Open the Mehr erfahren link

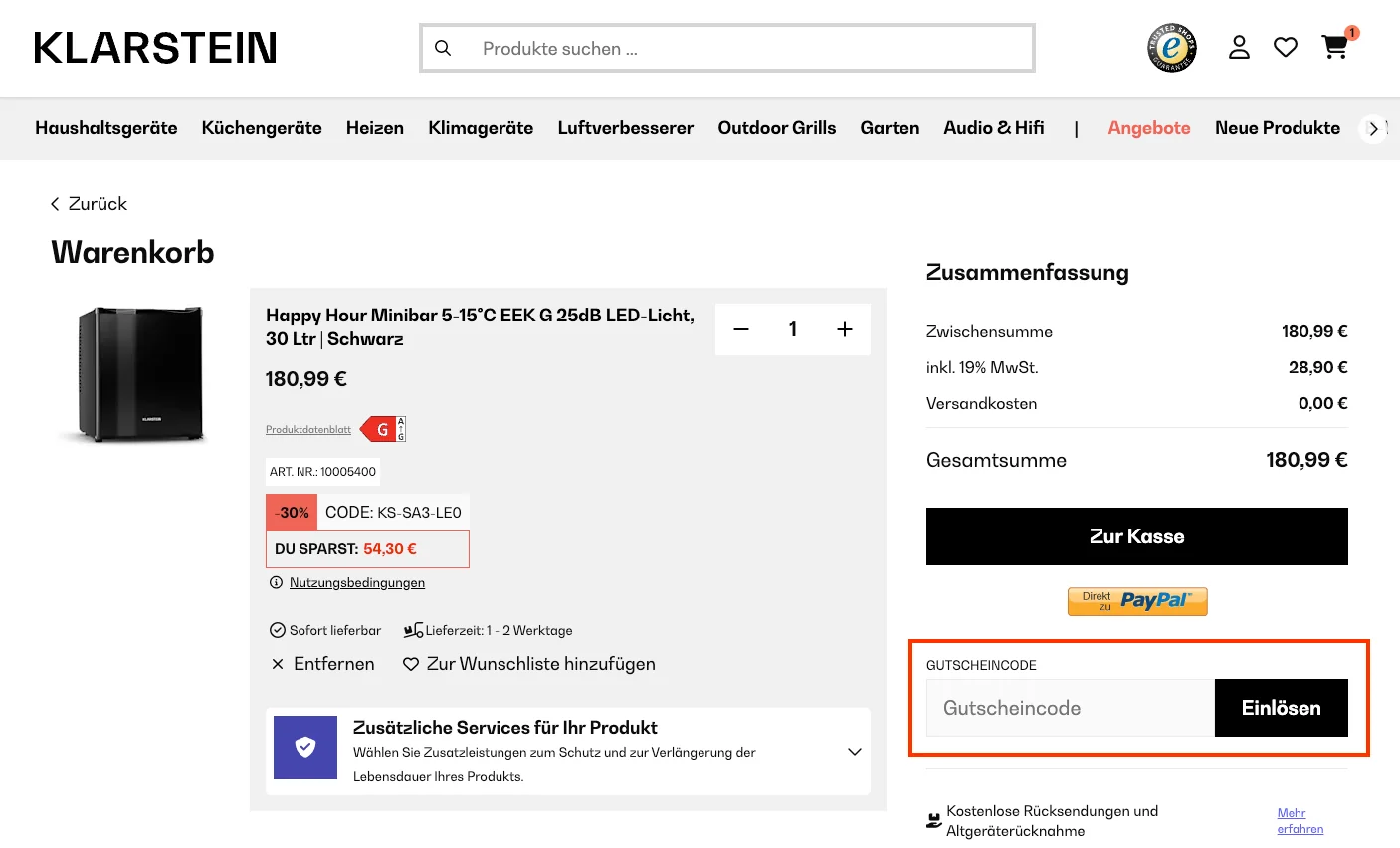pyautogui.click(x=1300, y=820)
